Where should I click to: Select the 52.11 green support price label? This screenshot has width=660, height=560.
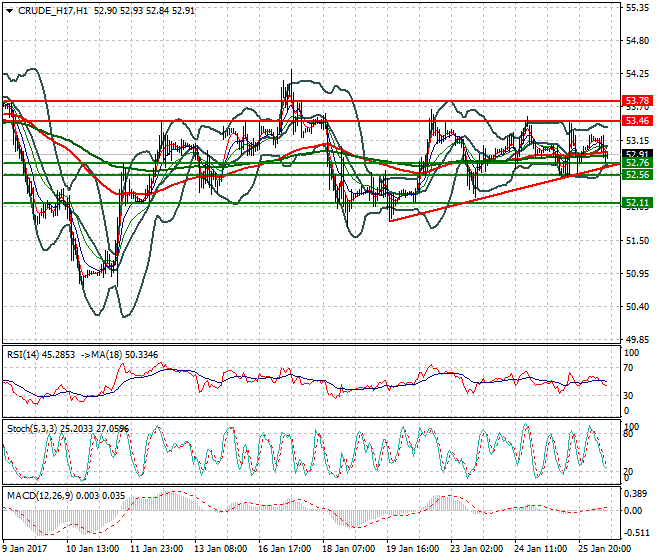tap(637, 203)
